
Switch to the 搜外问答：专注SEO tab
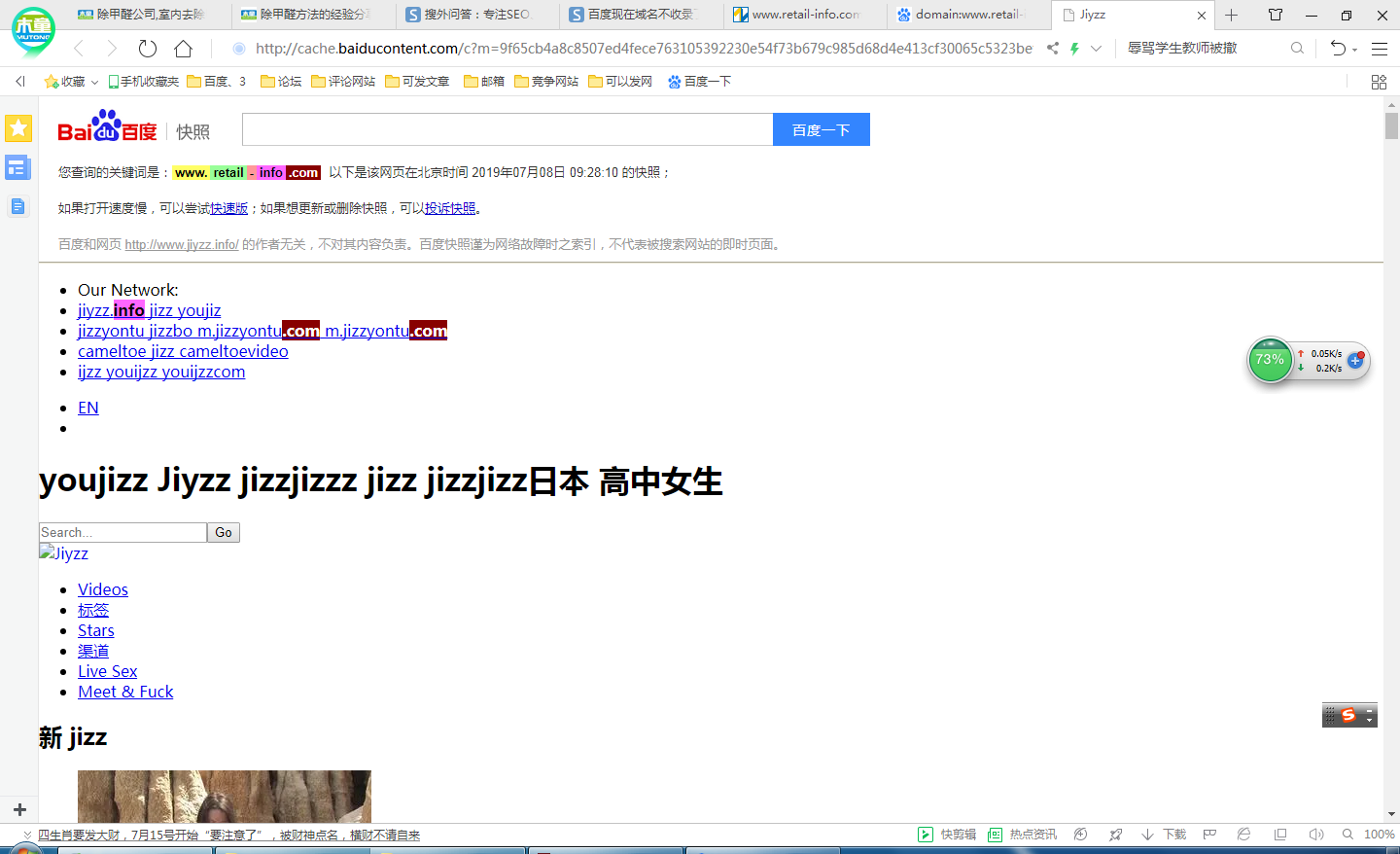[477, 15]
